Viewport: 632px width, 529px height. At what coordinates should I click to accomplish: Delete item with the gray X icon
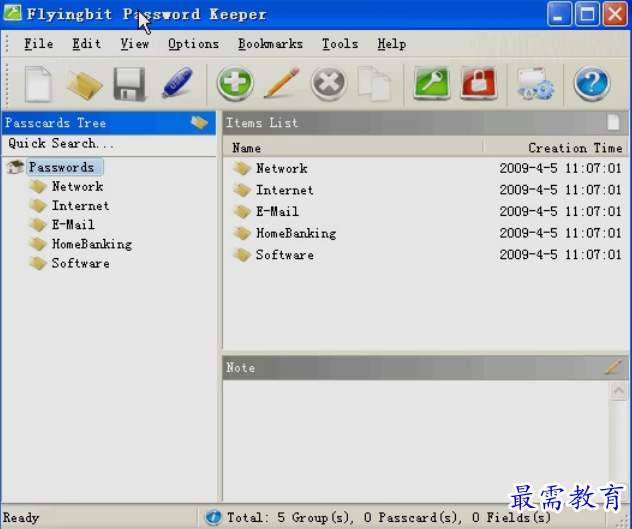click(328, 83)
